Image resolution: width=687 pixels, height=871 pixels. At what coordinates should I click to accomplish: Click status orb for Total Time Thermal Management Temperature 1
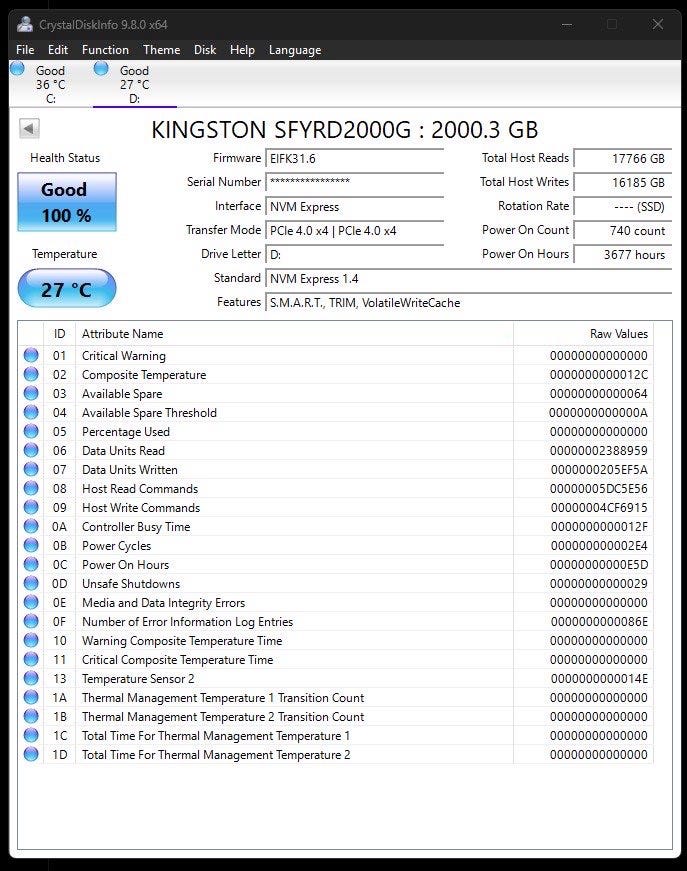click(31, 735)
